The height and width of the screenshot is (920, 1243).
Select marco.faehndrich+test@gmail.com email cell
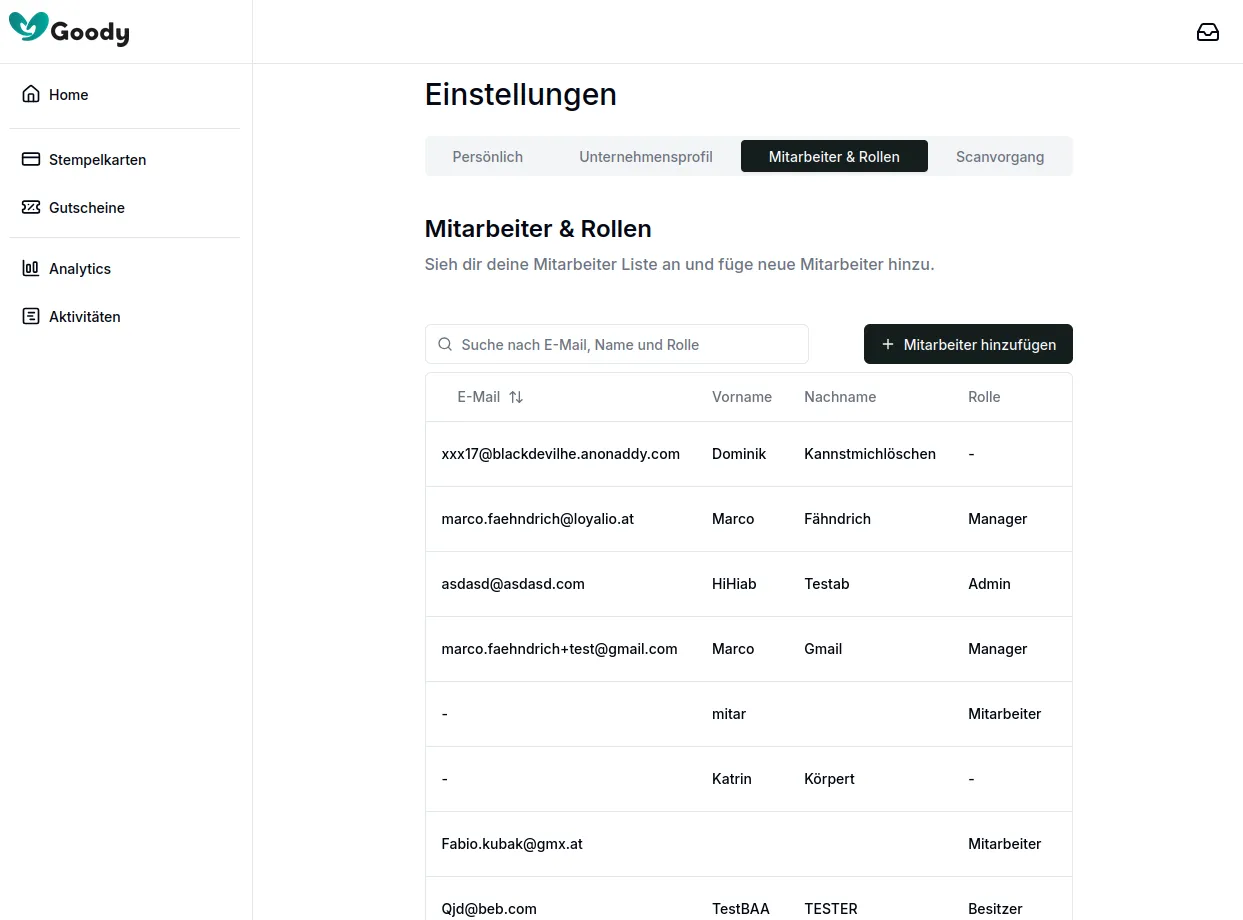coord(559,649)
